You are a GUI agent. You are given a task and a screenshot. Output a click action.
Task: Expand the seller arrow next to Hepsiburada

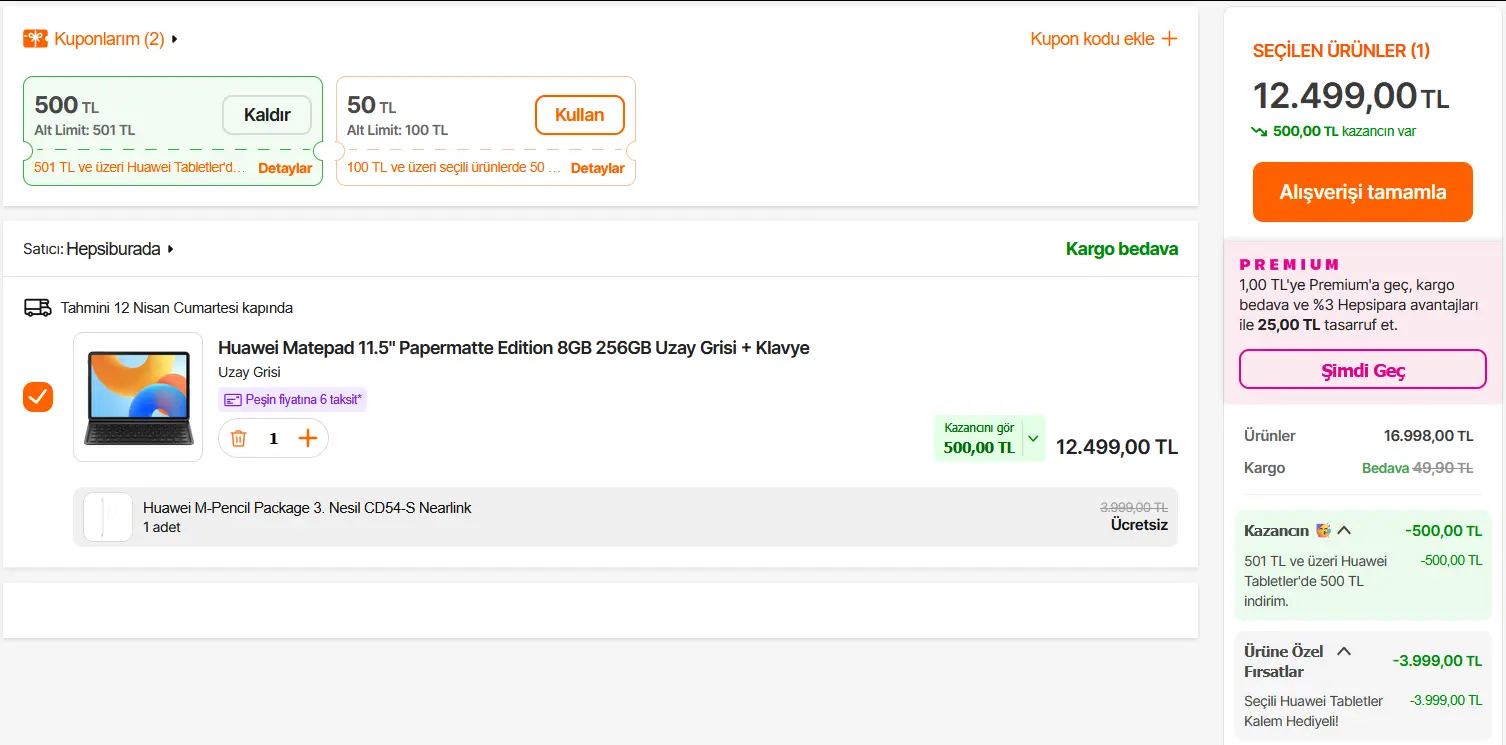171,249
